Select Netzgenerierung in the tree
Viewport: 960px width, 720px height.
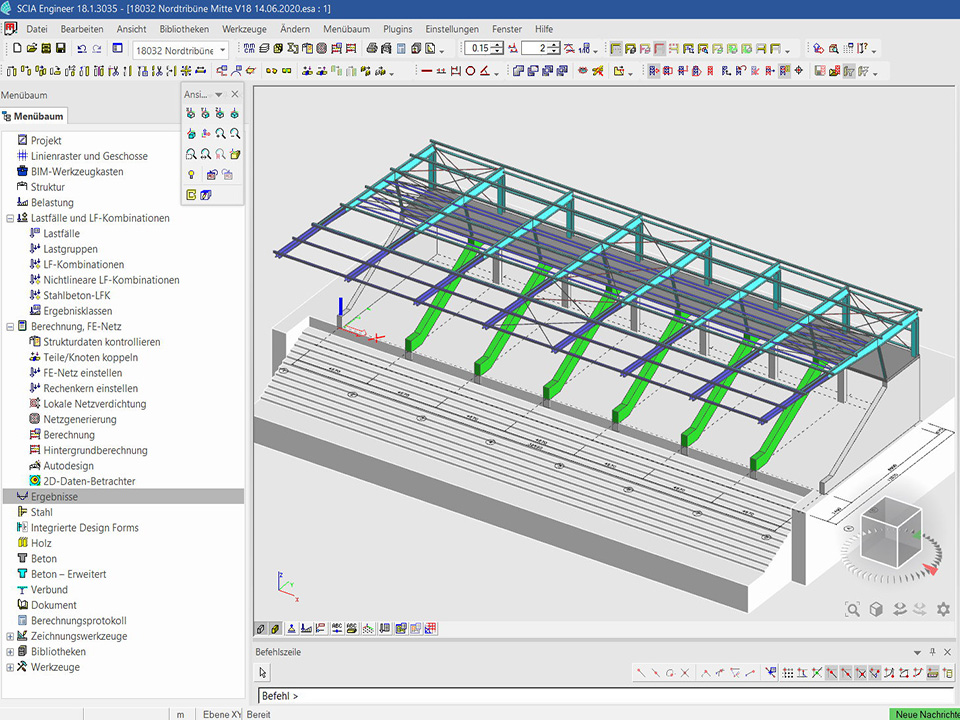(79, 419)
